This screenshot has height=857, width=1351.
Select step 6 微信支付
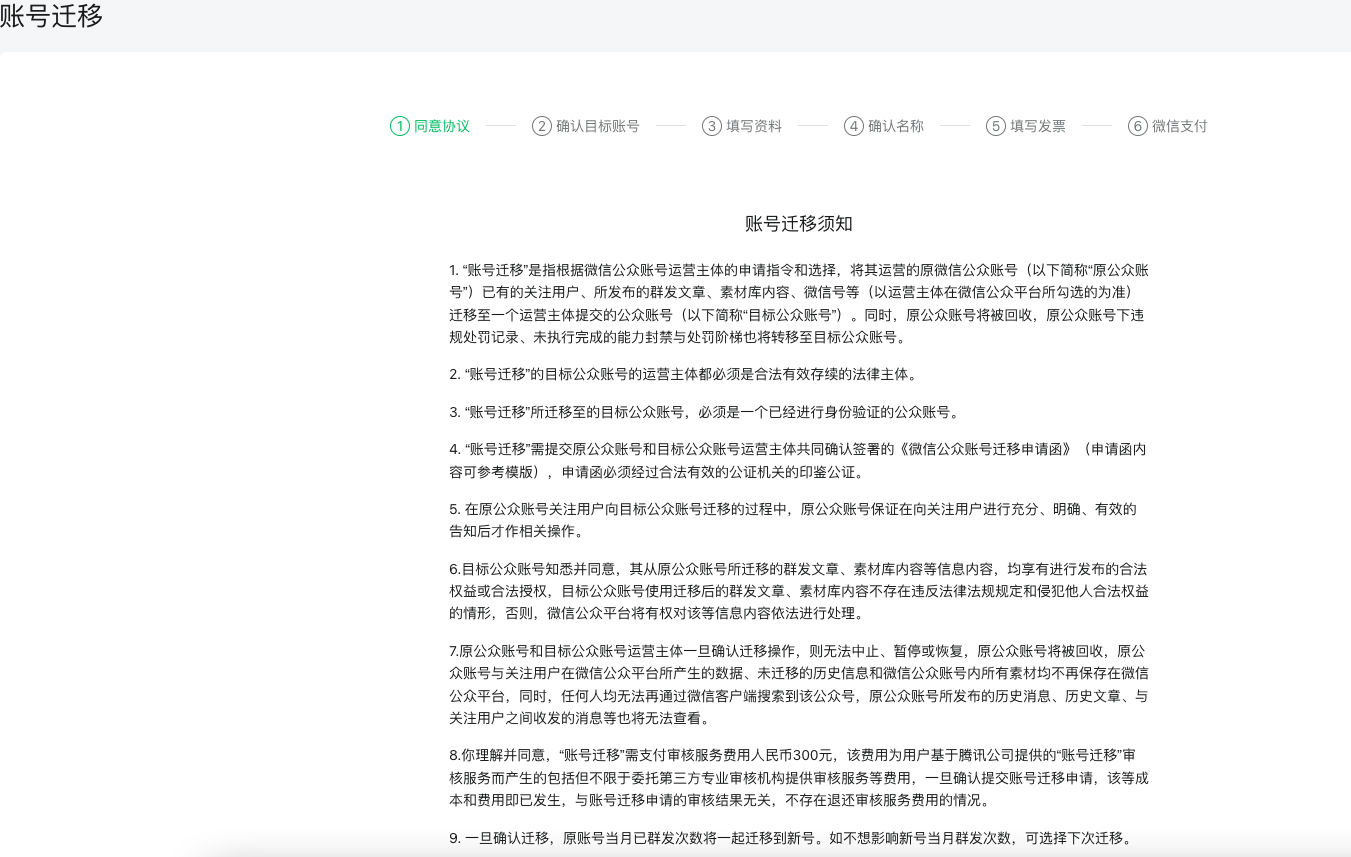coord(1168,126)
